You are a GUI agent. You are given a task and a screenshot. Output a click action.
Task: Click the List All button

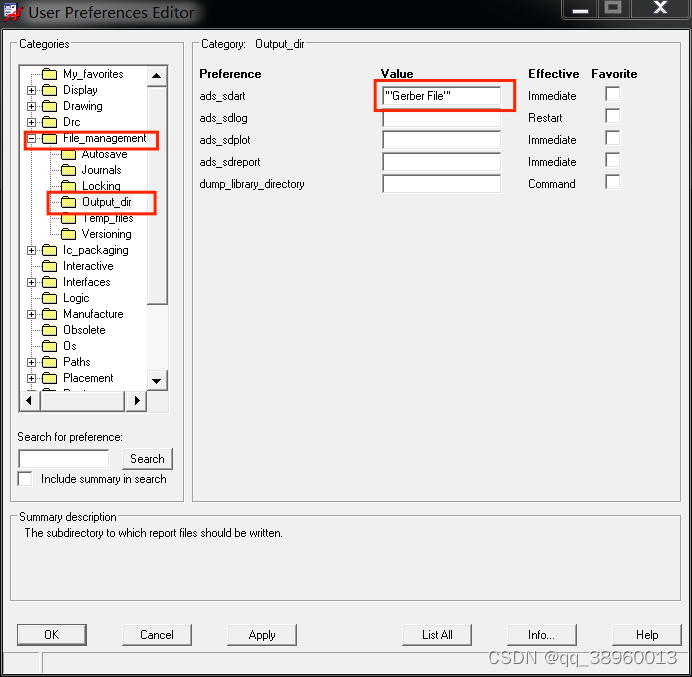(437, 635)
